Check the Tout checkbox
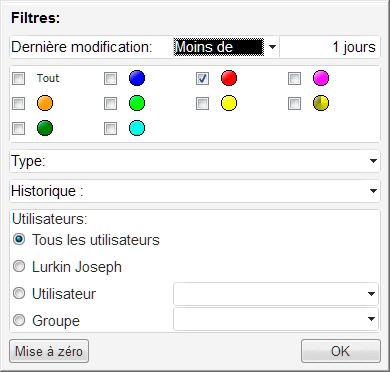 (18, 79)
